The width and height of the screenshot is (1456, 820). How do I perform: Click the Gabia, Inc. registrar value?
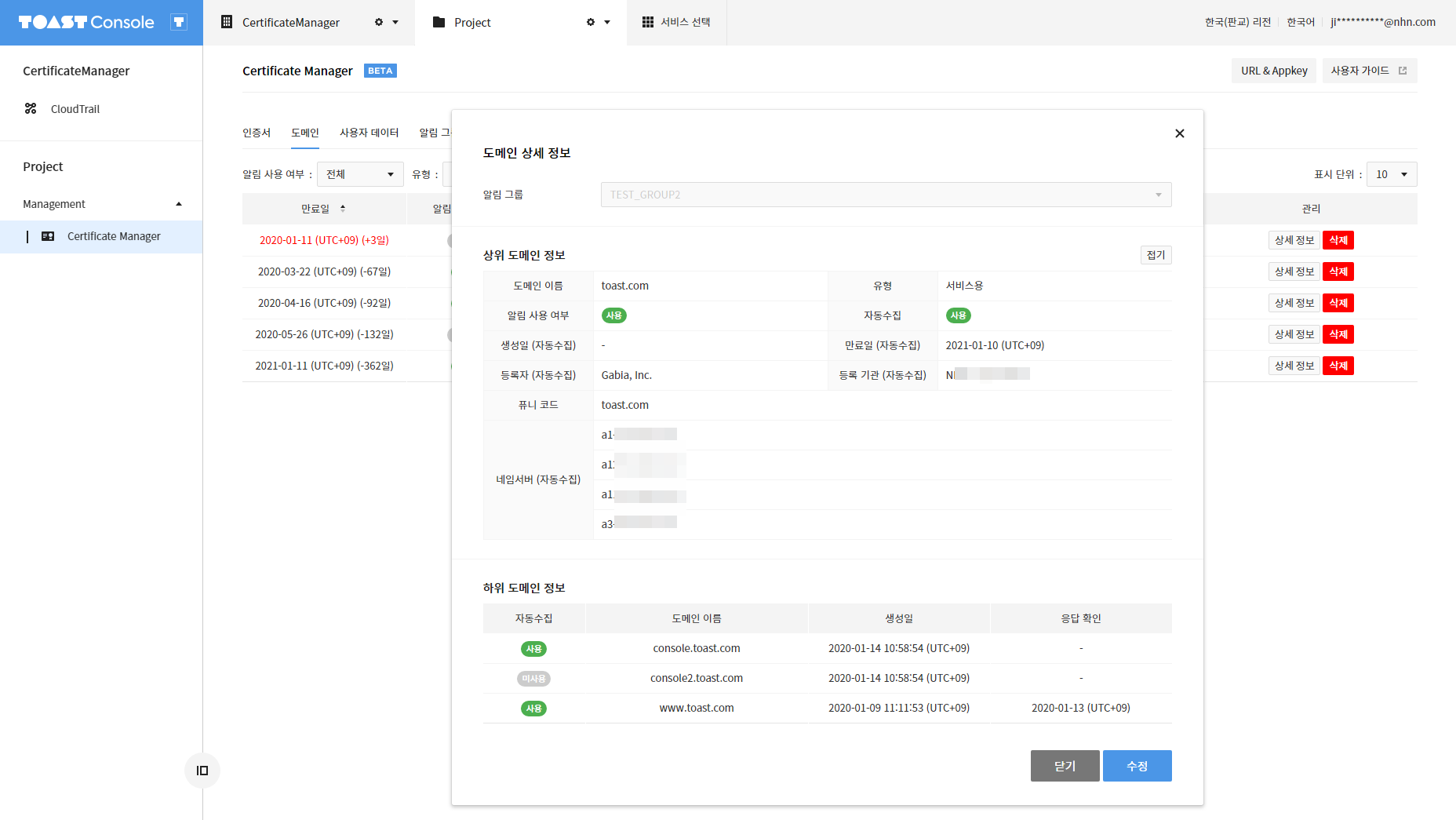pyautogui.click(x=627, y=375)
